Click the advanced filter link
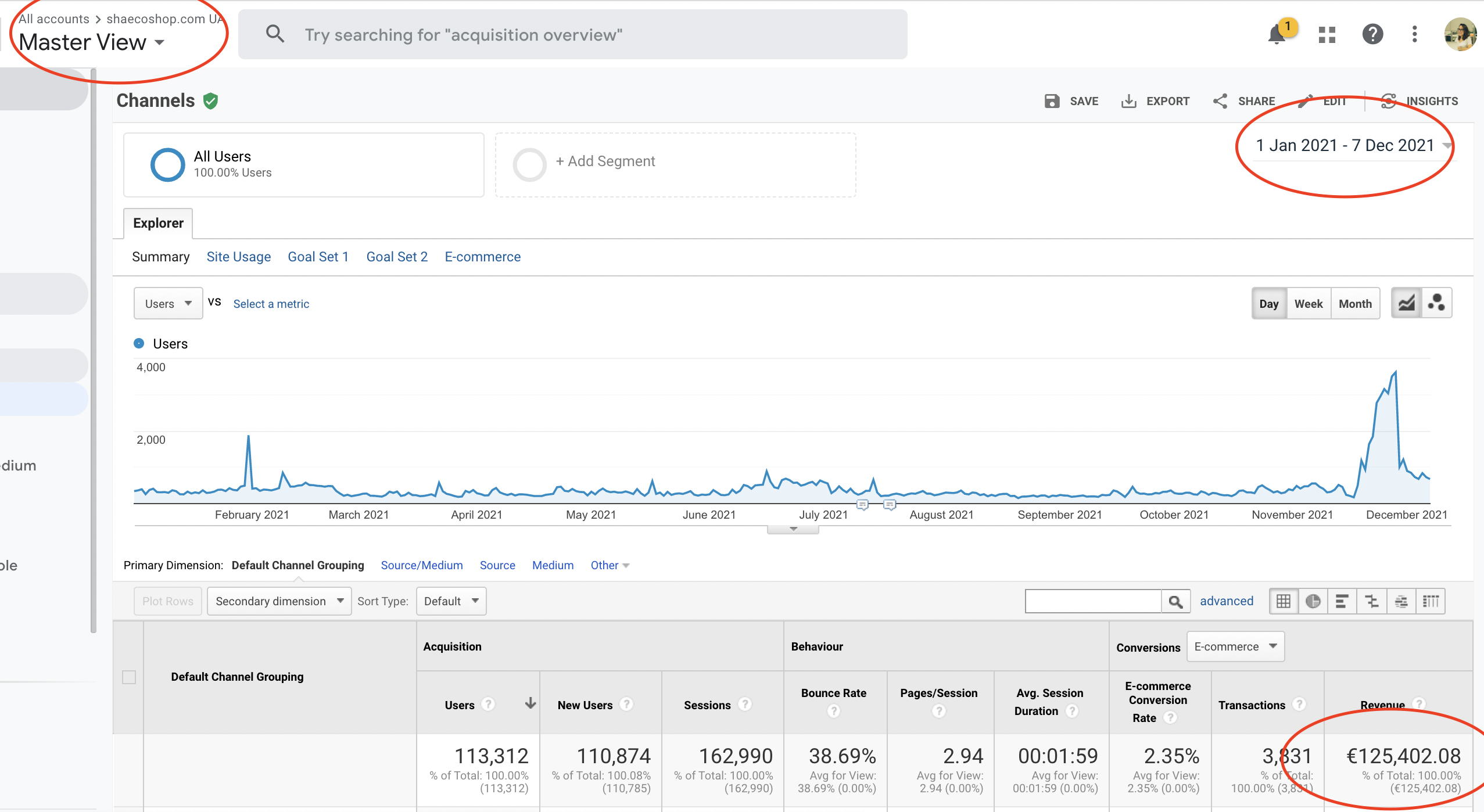 [1226, 601]
